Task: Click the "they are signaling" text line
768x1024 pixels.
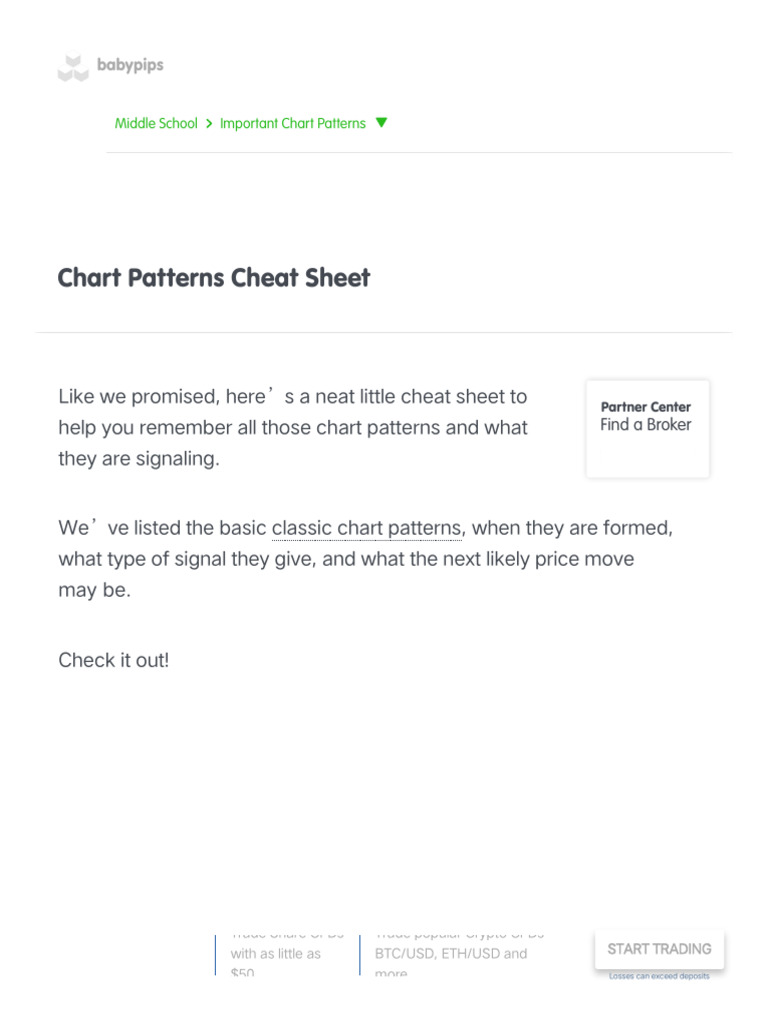Action: (138, 460)
